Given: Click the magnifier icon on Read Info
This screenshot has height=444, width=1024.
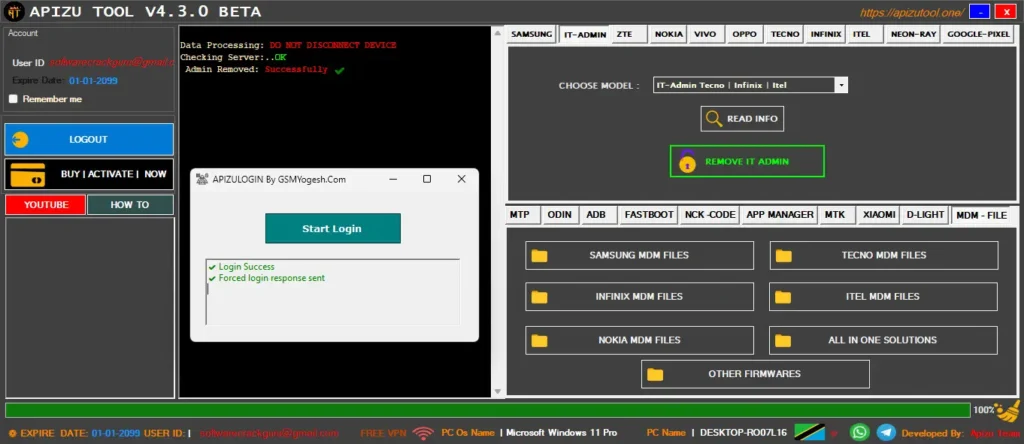Looking at the screenshot, I should click(713, 119).
